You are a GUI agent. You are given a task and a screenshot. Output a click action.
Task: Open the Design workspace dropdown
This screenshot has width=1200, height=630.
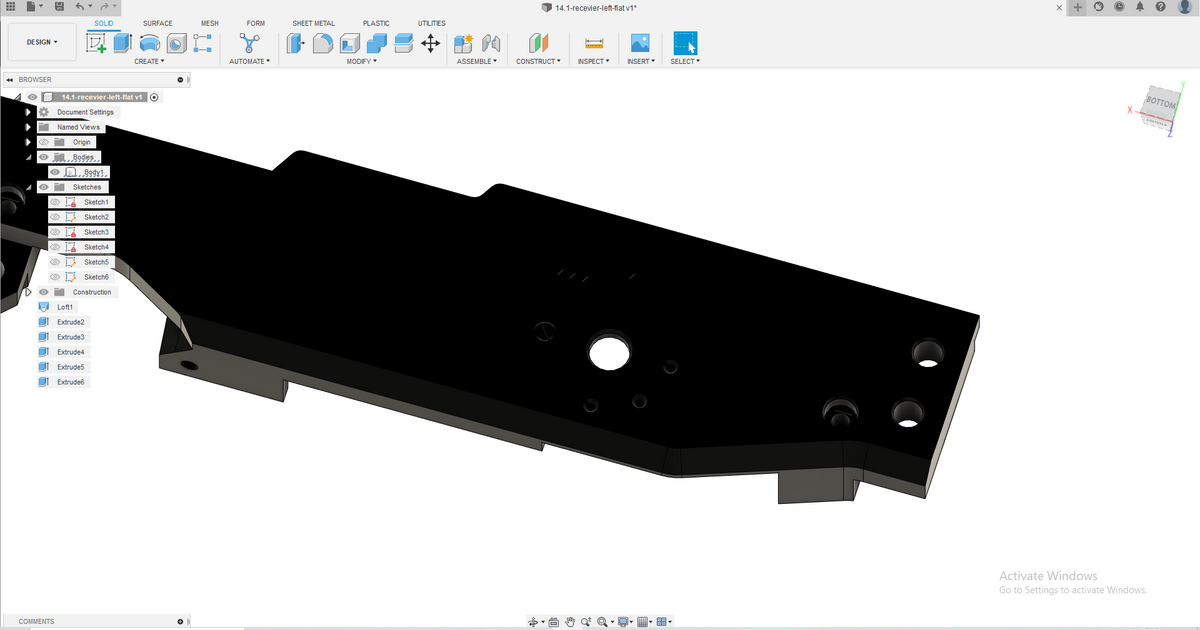click(x=42, y=42)
